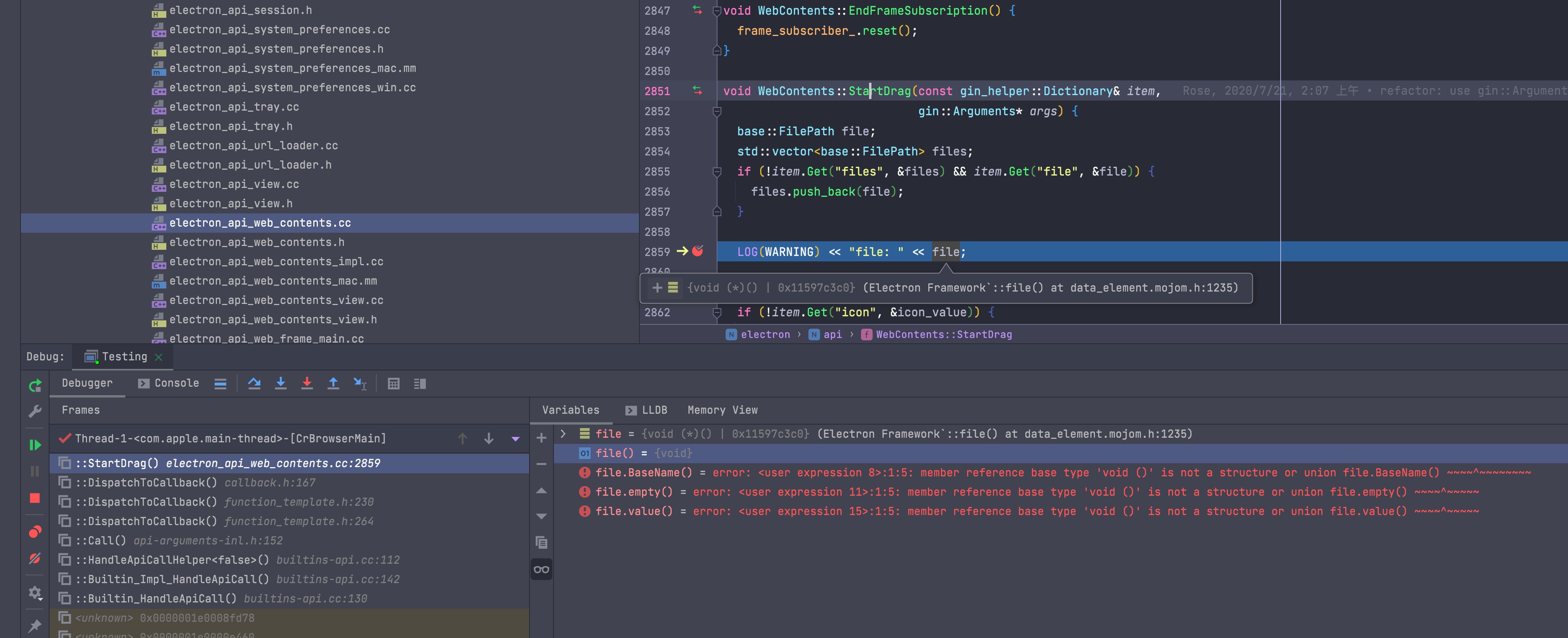Screen dimensions: 1568x638
Task: Open the View Breakpoints double-circle icon
Action: coord(35,531)
